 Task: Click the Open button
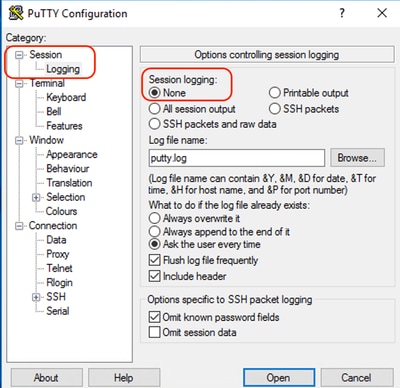tap(279, 378)
